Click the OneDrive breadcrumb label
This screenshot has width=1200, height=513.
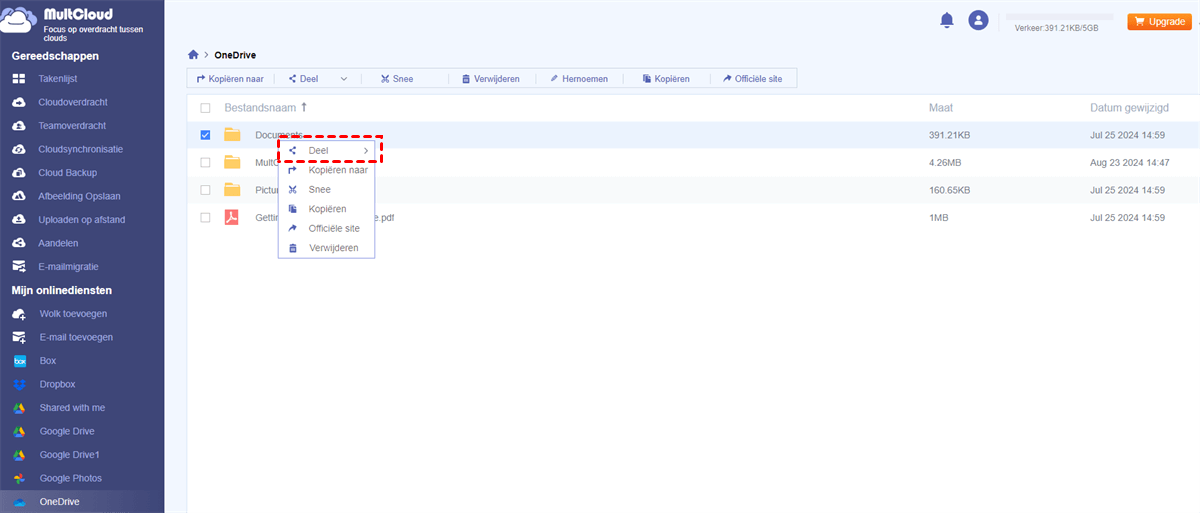[x=235, y=55]
